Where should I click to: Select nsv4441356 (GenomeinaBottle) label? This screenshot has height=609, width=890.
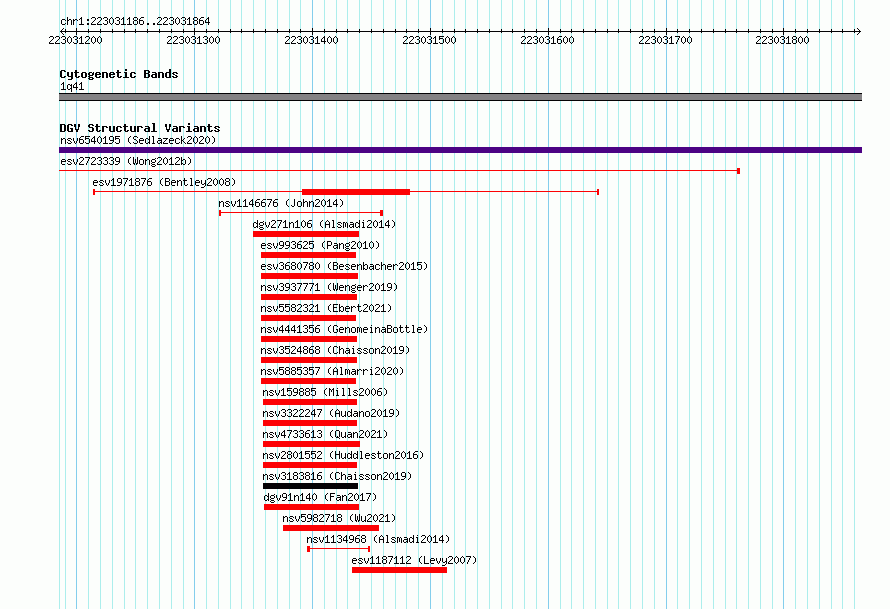344,329
